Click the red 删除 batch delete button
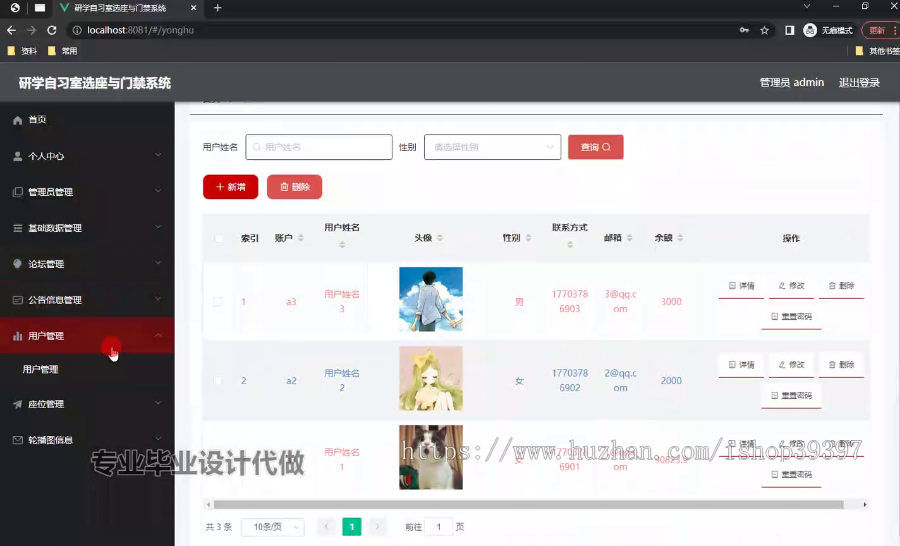The width and height of the screenshot is (900, 546). click(294, 187)
